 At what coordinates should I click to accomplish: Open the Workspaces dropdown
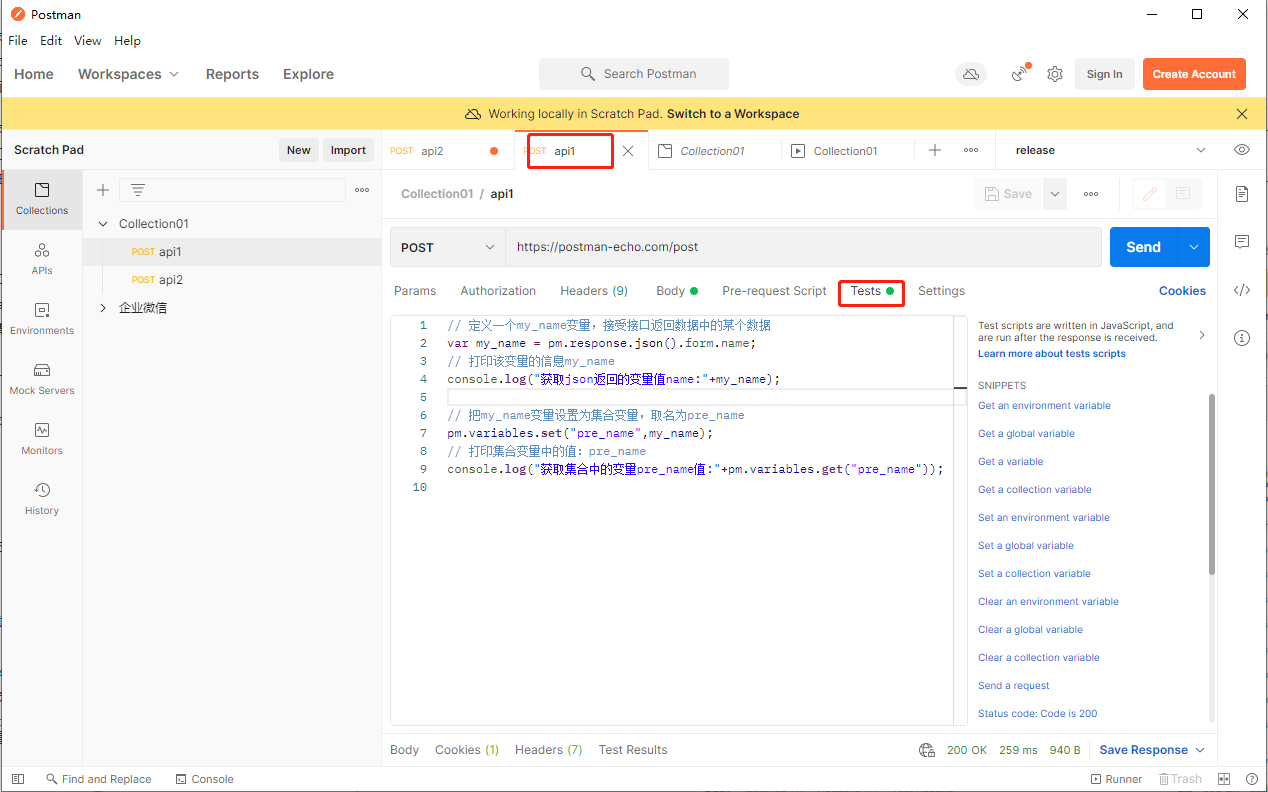[x=129, y=74]
